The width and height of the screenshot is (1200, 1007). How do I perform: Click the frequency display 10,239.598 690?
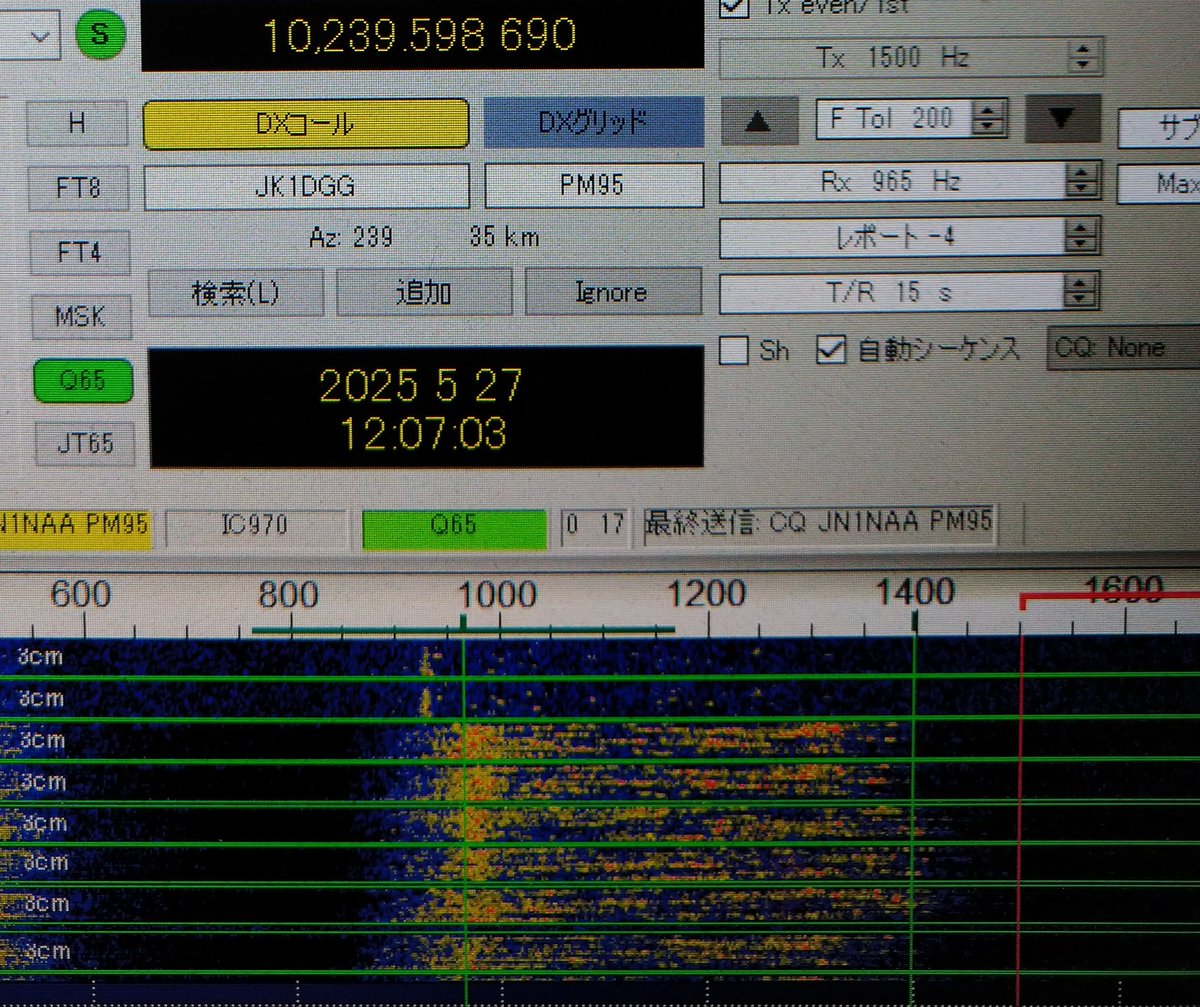[422, 35]
